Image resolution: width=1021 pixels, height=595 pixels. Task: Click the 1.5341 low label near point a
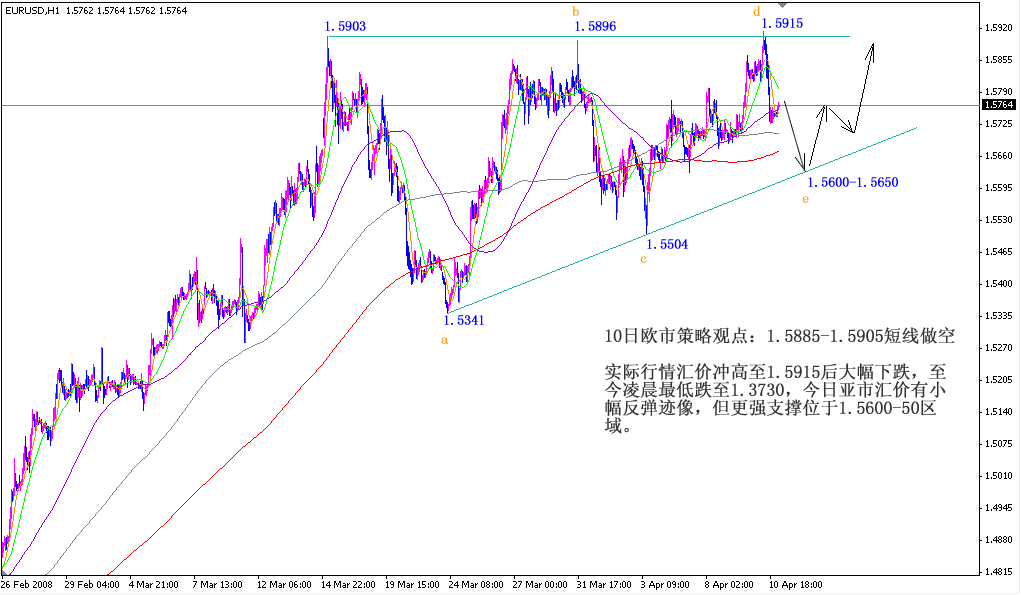(462, 320)
